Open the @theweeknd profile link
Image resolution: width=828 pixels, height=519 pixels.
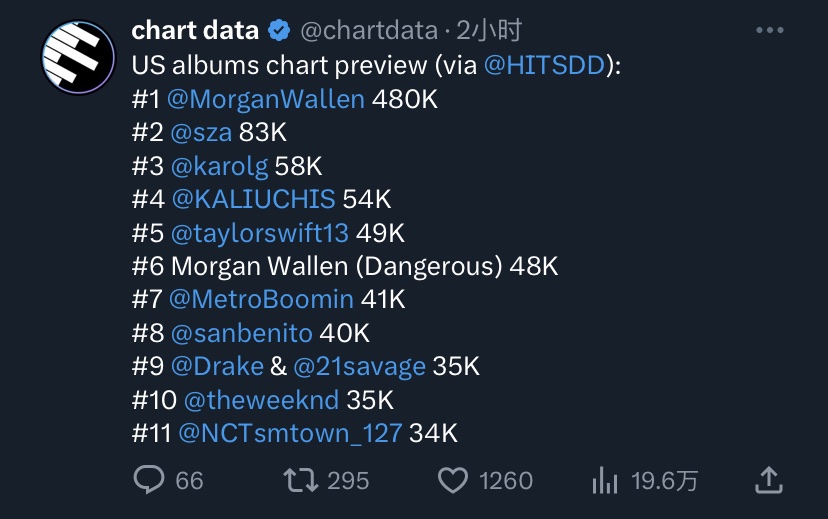tap(261, 400)
